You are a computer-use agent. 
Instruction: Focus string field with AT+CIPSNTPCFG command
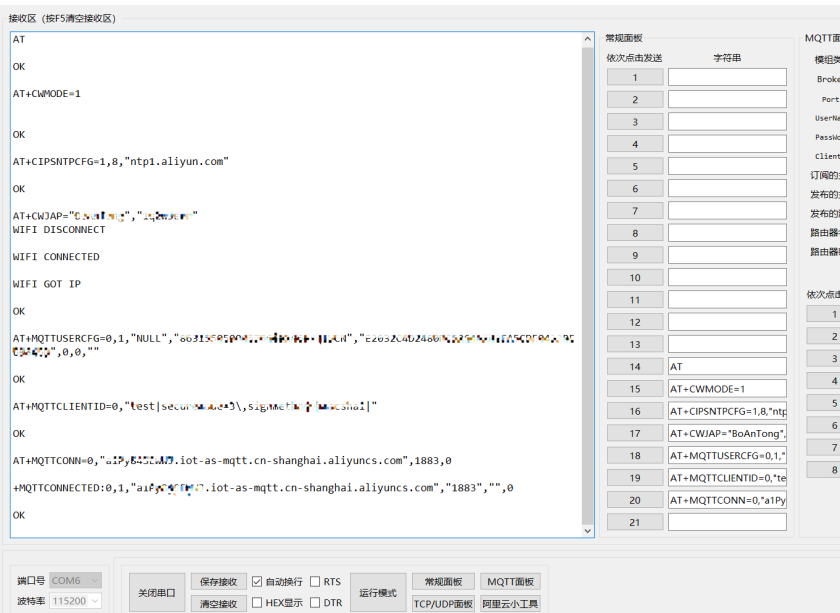(727, 411)
